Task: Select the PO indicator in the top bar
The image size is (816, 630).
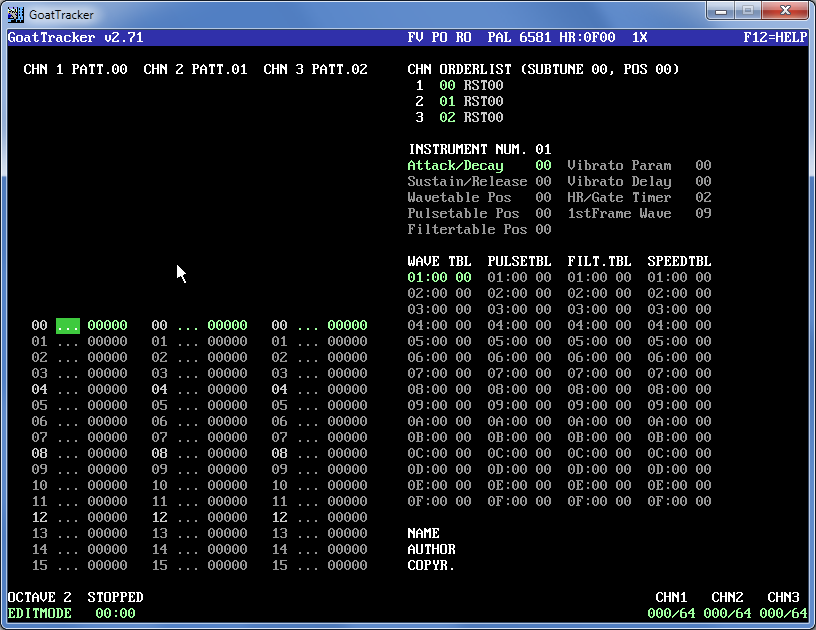Action: coord(439,37)
